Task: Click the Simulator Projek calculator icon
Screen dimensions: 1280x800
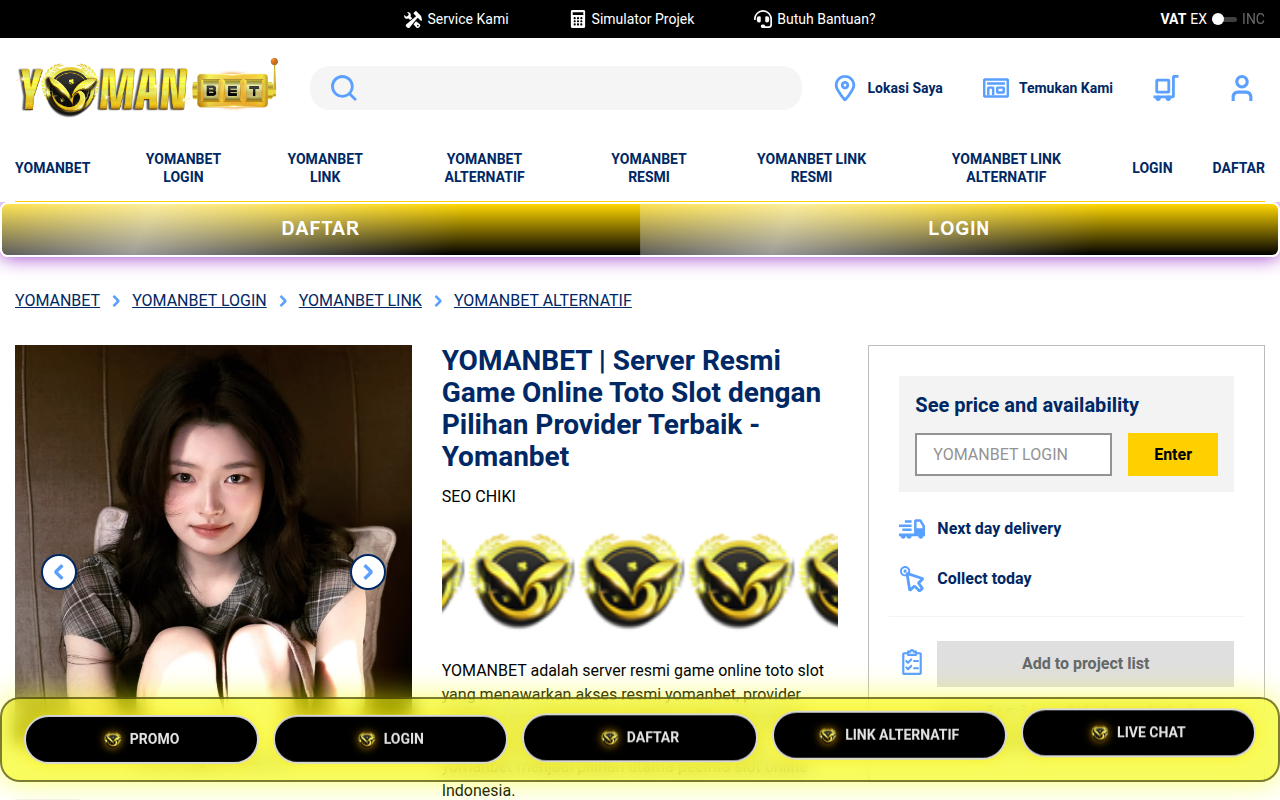Action: [x=578, y=19]
